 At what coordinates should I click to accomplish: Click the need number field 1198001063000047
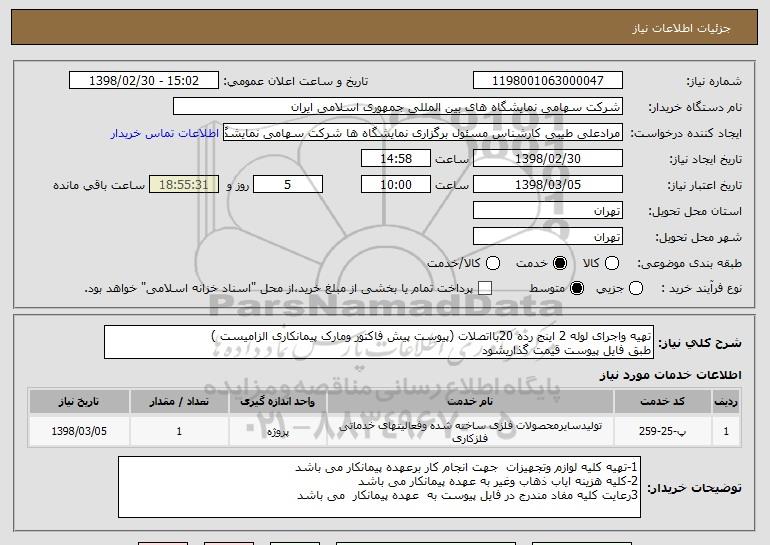click(x=548, y=81)
